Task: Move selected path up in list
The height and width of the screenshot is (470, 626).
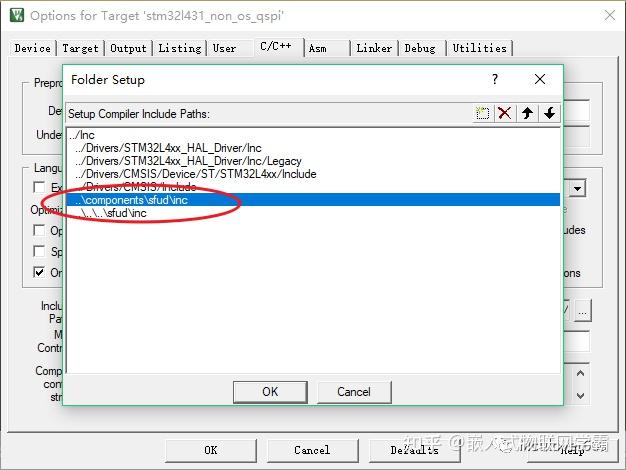Action: pos(527,113)
